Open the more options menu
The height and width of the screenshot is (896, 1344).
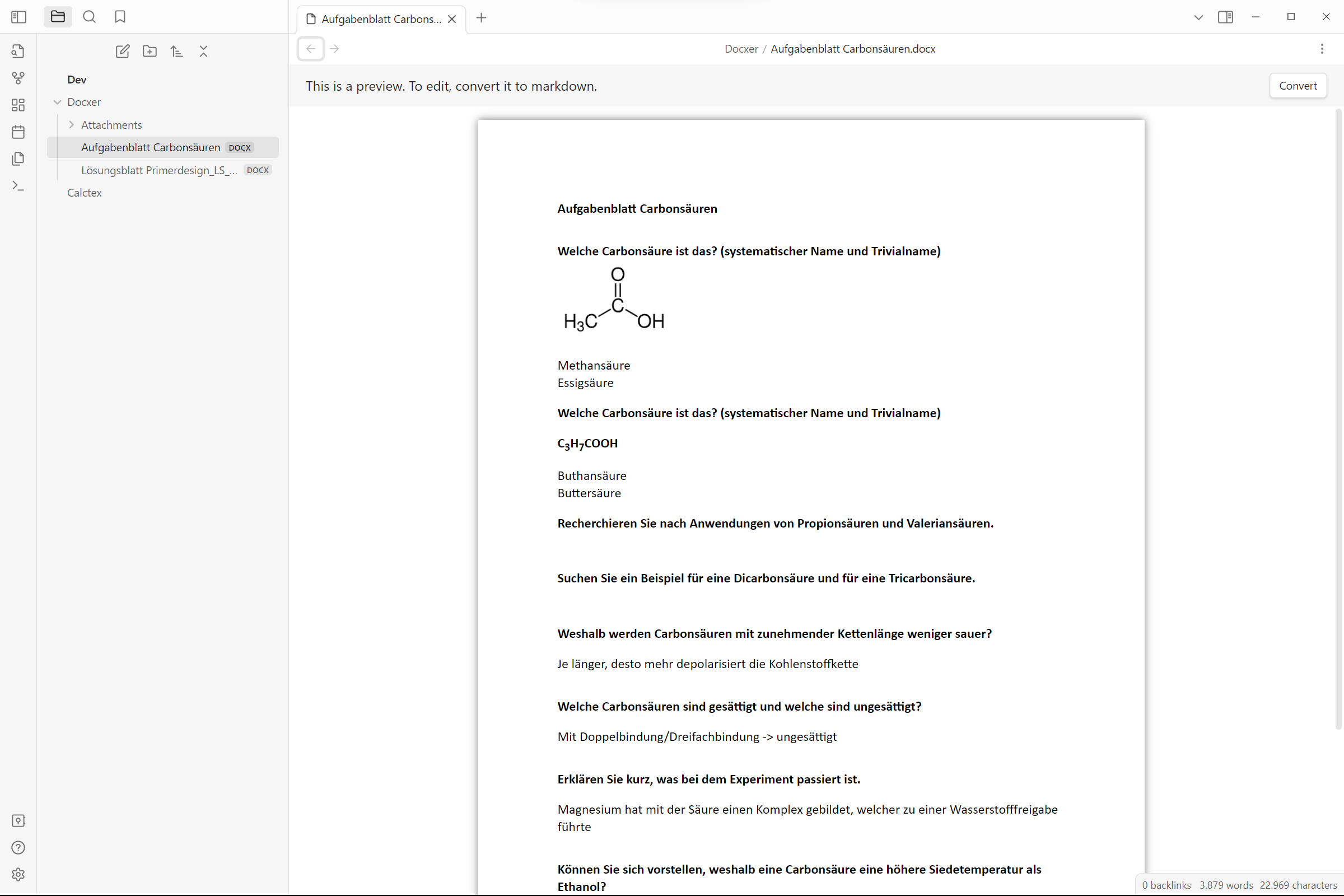(x=1322, y=49)
